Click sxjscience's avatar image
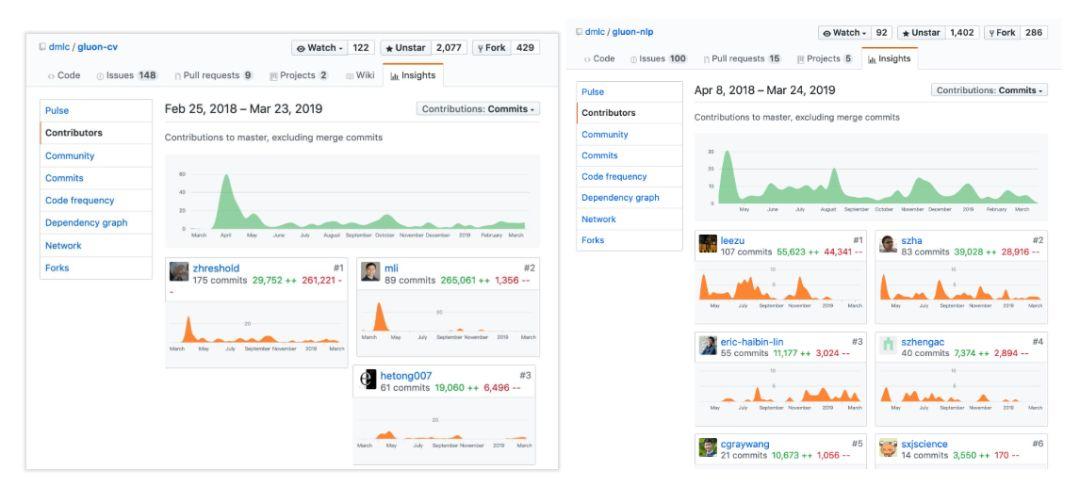The image size is (1080, 503). coord(889,448)
